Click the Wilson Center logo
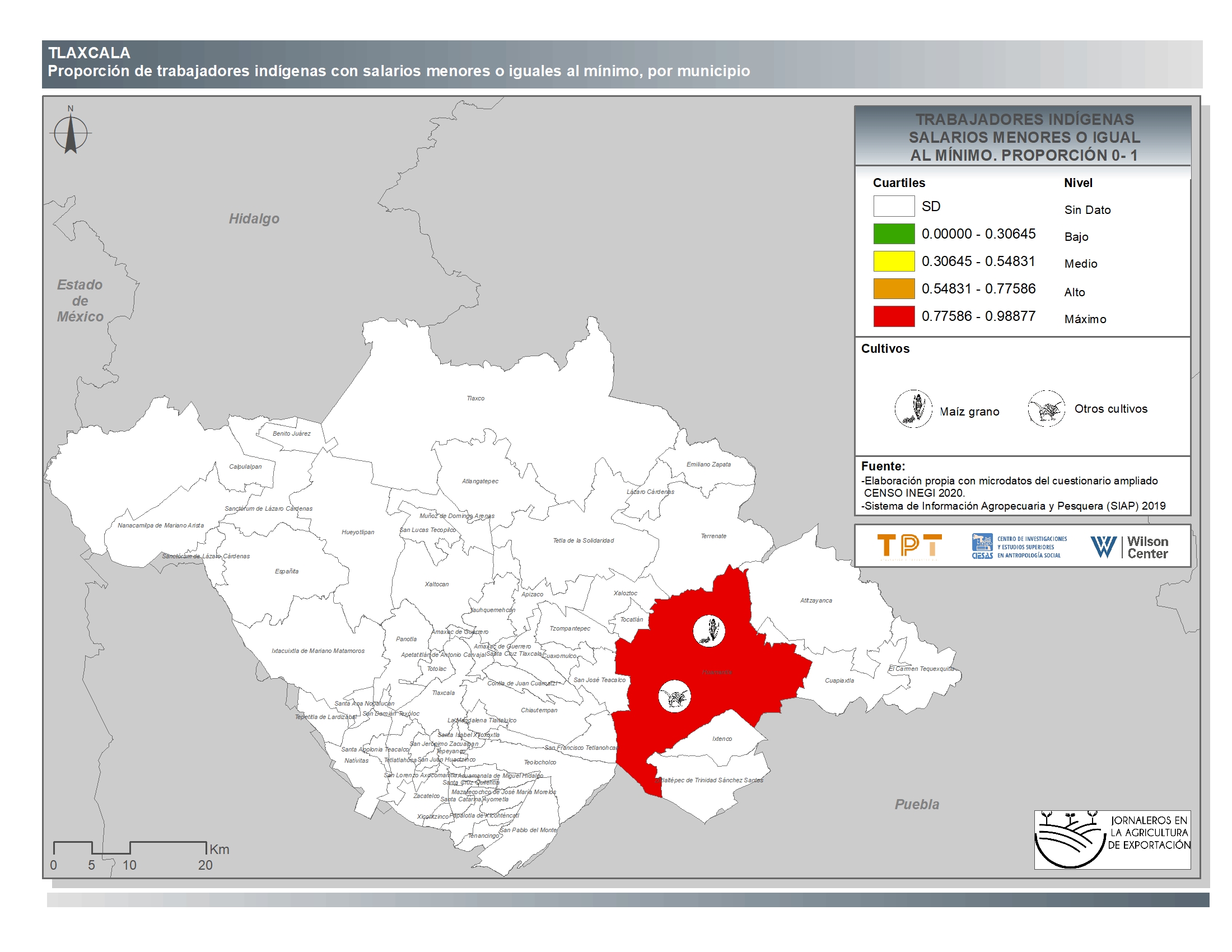This screenshot has height=952, width=1232. click(x=1129, y=547)
